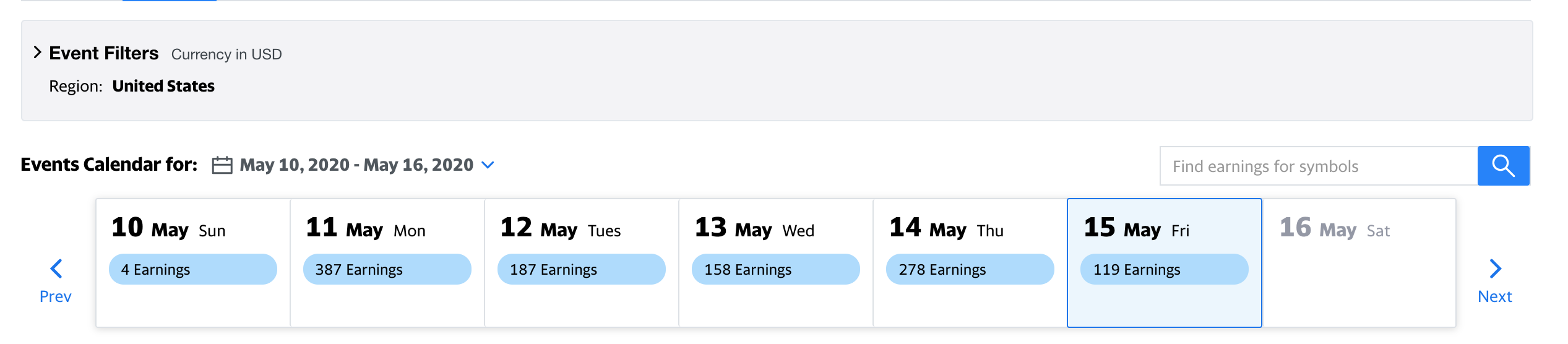Image resolution: width=1568 pixels, height=344 pixels.
Task: Open the 278 Earnings pill
Action: point(970,269)
